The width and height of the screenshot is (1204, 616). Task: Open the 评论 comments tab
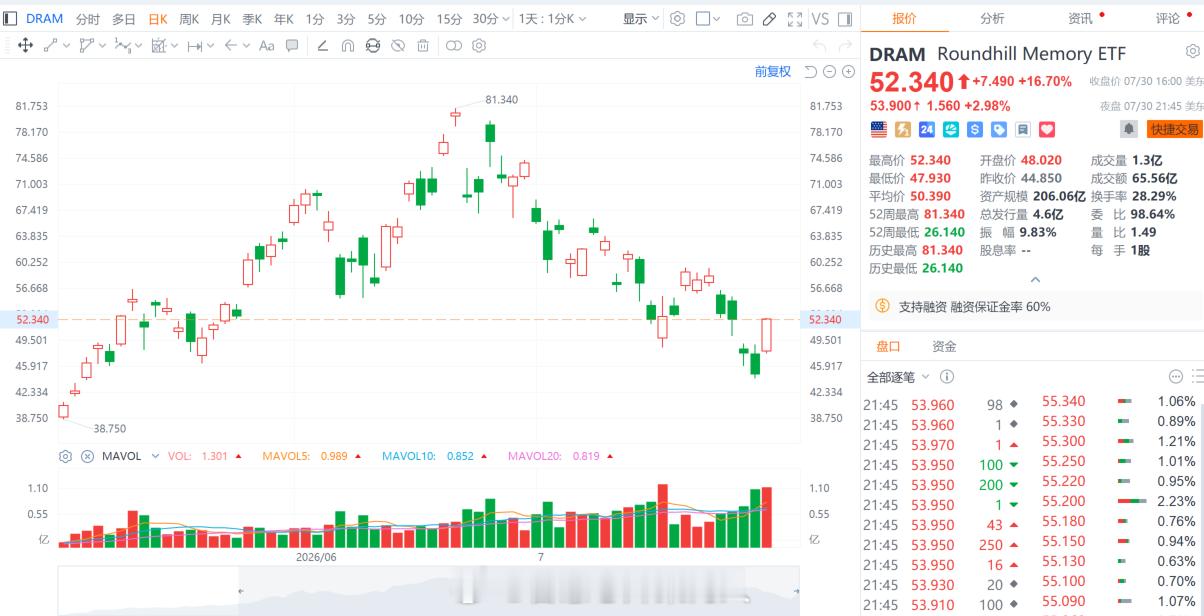coord(1168,18)
